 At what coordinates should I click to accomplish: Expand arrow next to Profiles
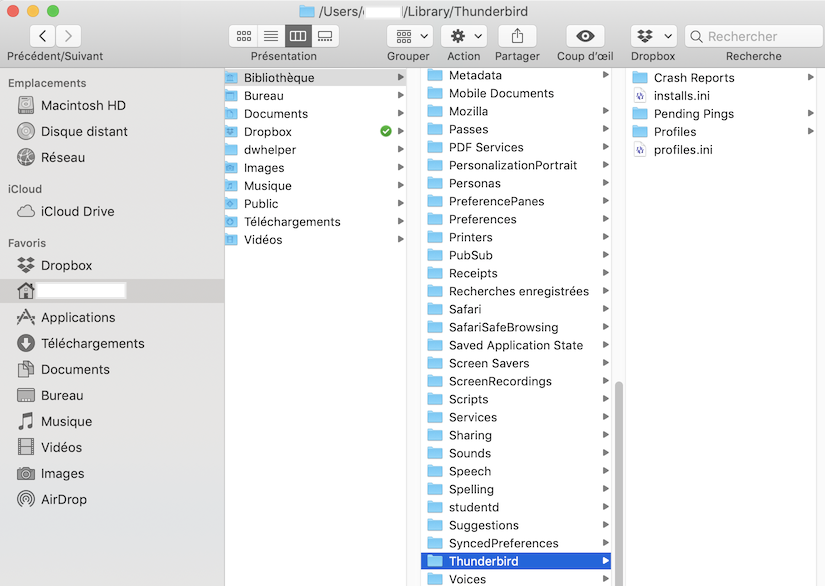[x=811, y=132]
